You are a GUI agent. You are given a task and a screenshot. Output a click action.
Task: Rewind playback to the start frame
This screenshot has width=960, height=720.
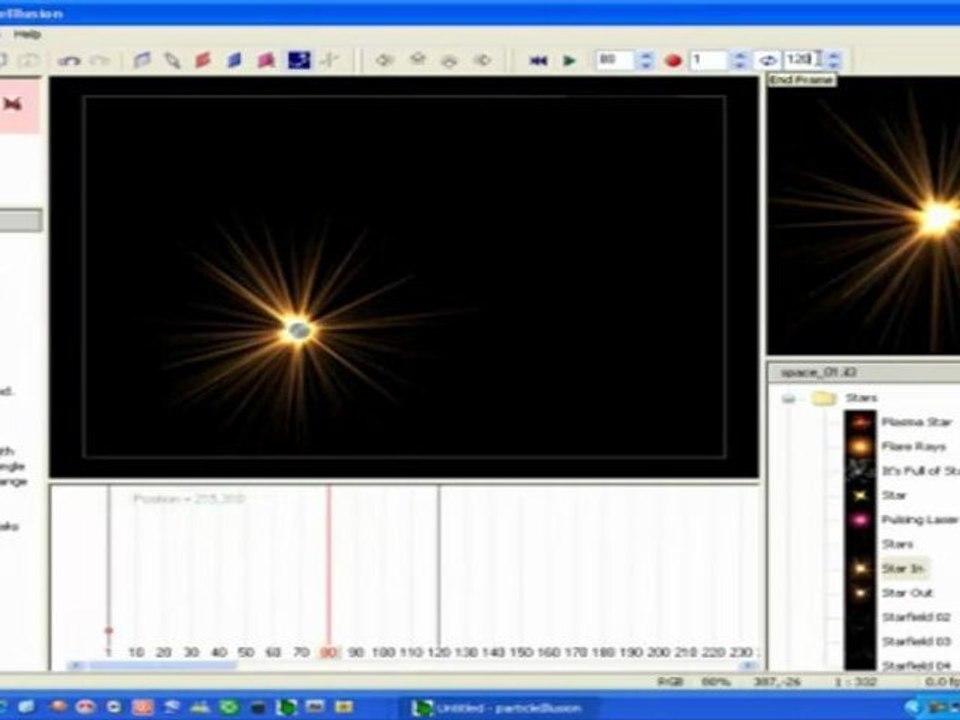[538, 60]
